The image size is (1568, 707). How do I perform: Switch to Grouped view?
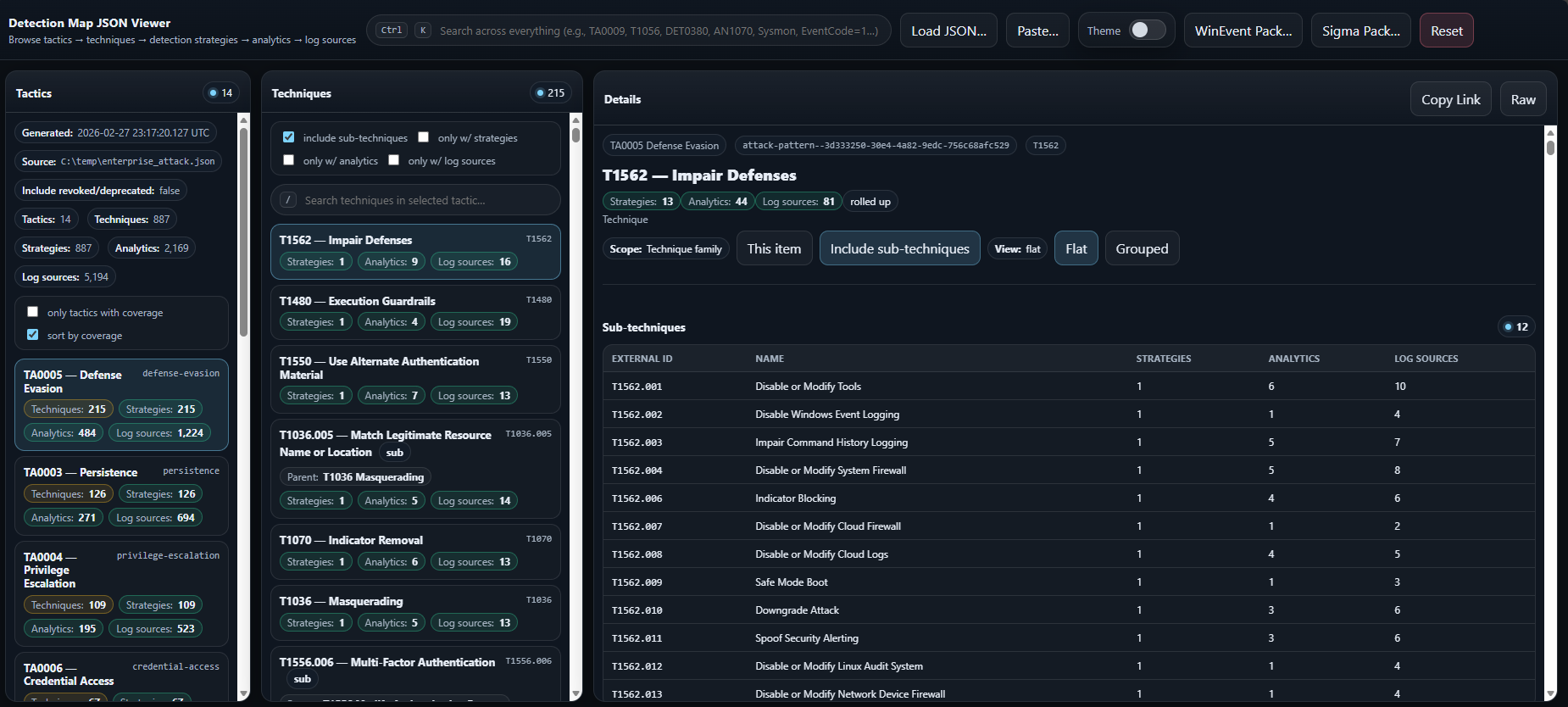1141,248
